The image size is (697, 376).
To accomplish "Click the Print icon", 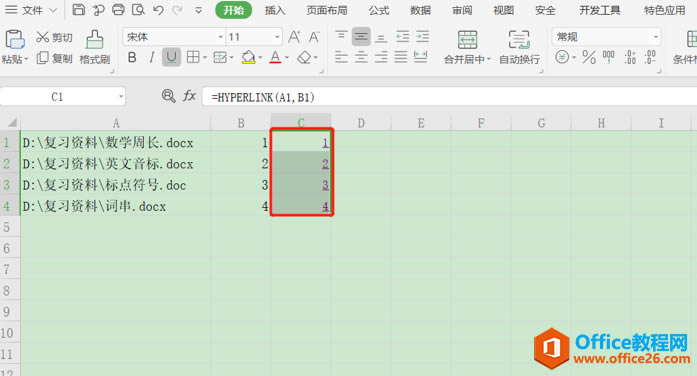I will tap(118, 10).
